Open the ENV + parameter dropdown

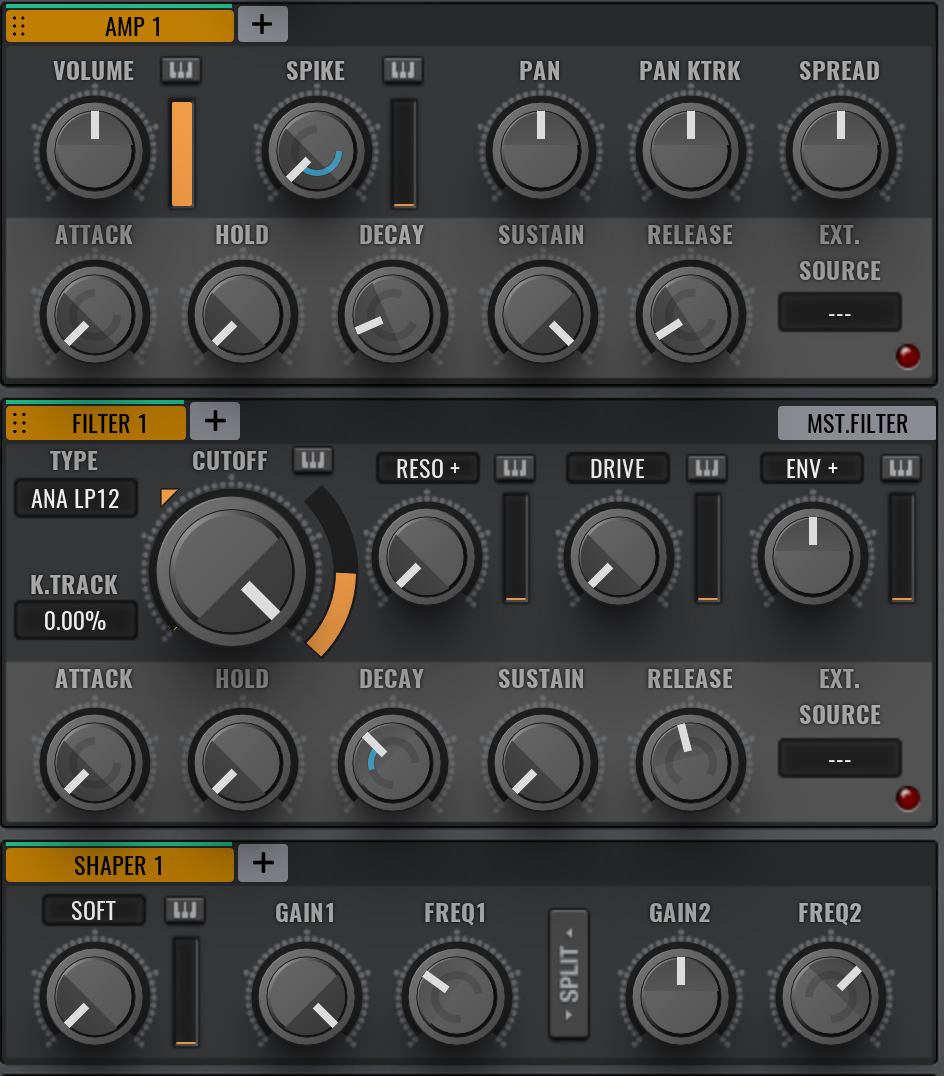(812, 469)
